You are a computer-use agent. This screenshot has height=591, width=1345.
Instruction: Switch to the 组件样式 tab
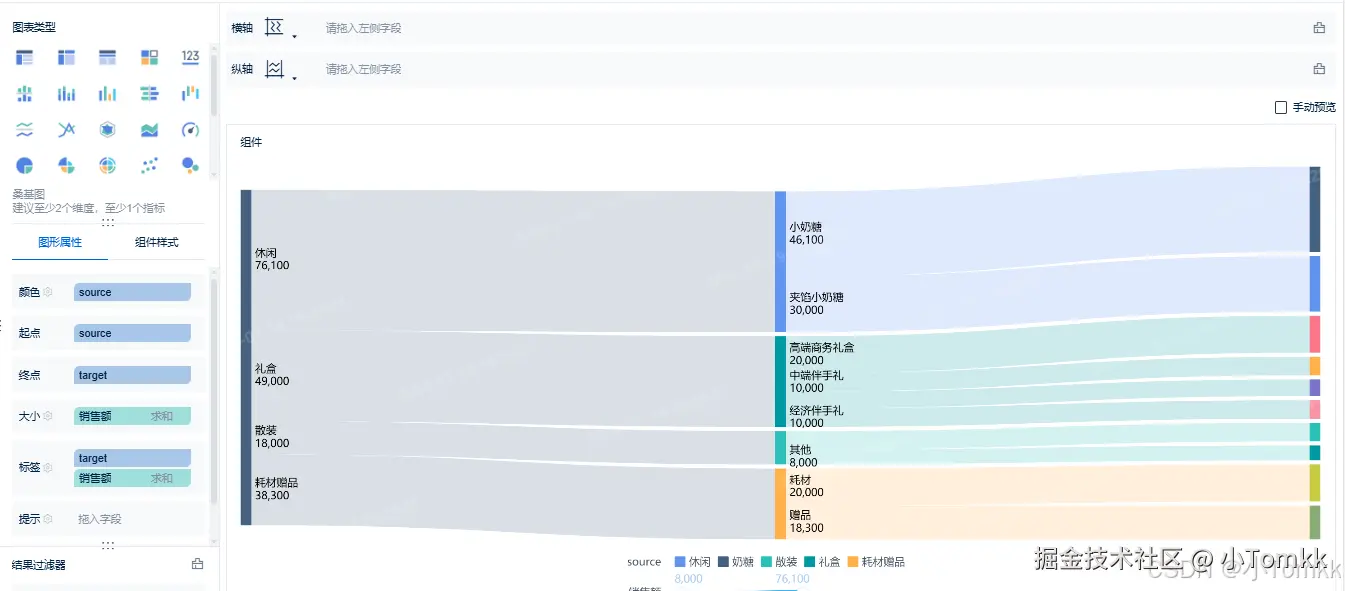tap(157, 242)
